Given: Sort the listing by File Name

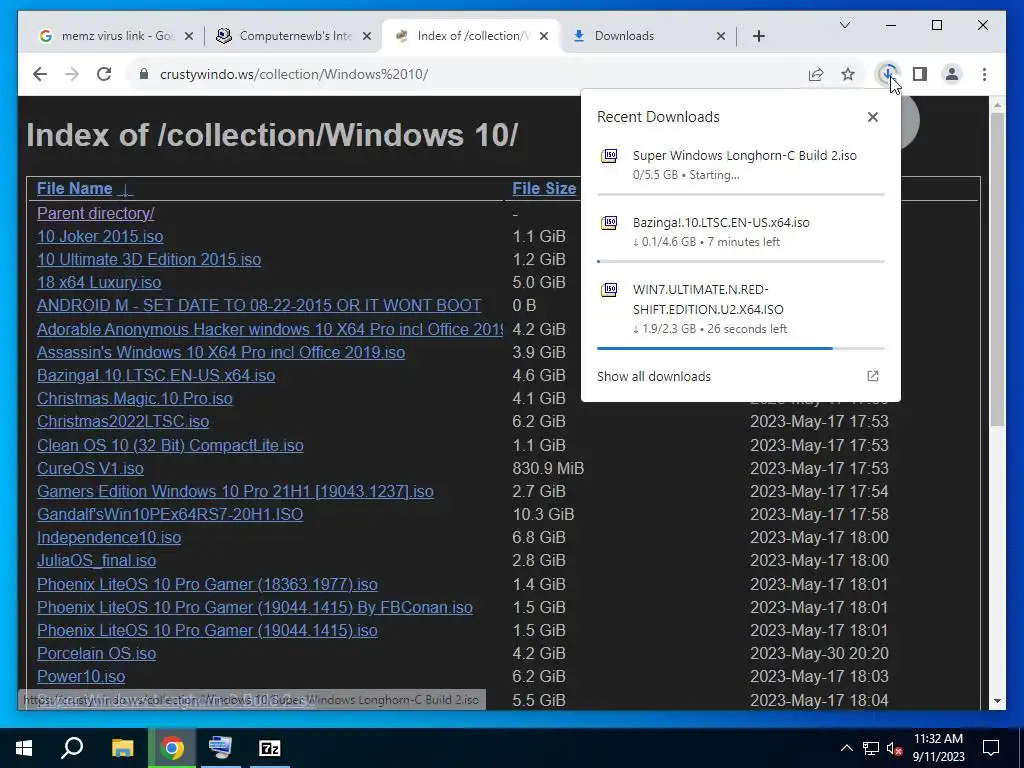Looking at the screenshot, I should pyautogui.click(x=74, y=188).
